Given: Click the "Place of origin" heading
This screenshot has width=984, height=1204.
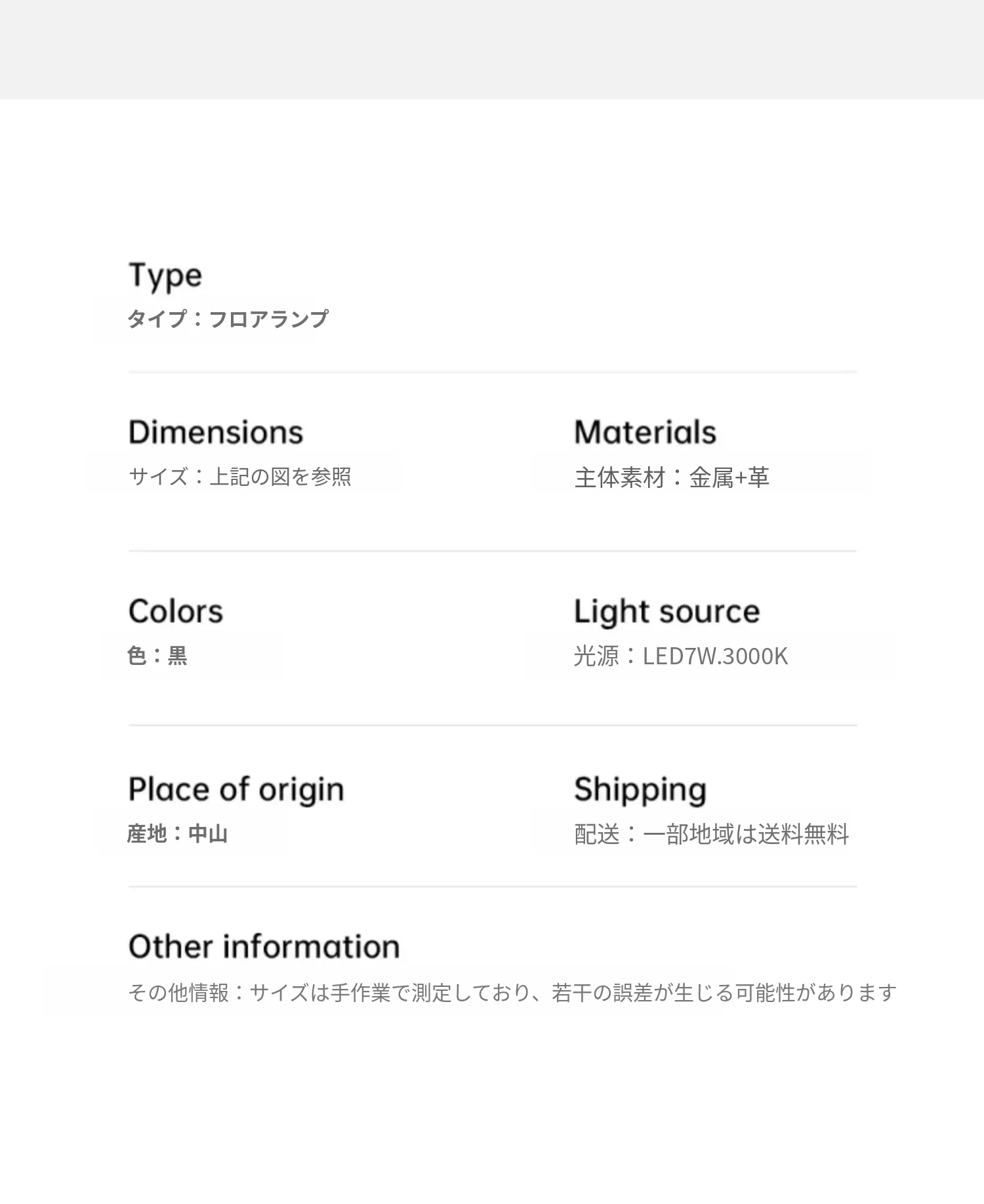Looking at the screenshot, I should pyautogui.click(x=236, y=790).
